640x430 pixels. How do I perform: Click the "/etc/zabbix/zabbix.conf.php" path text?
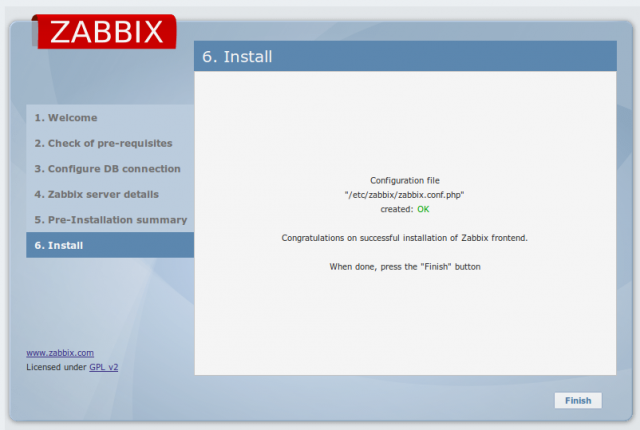[404, 195]
